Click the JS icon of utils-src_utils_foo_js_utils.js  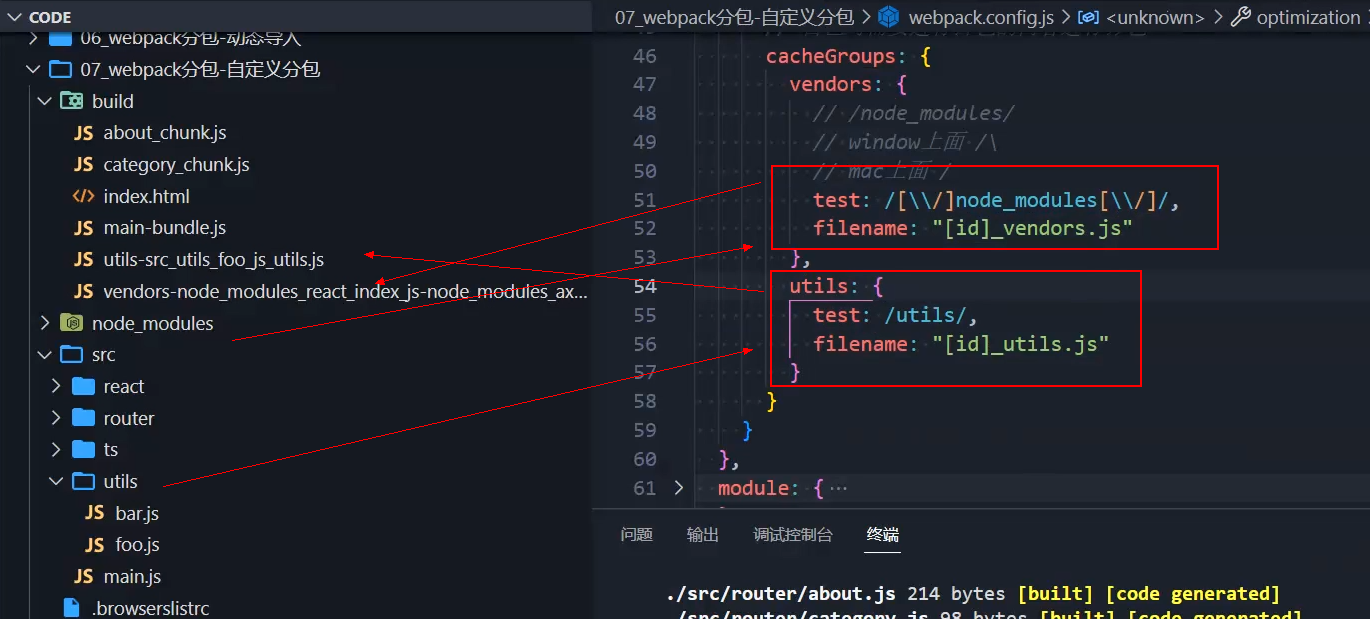click(x=84, y=260)
